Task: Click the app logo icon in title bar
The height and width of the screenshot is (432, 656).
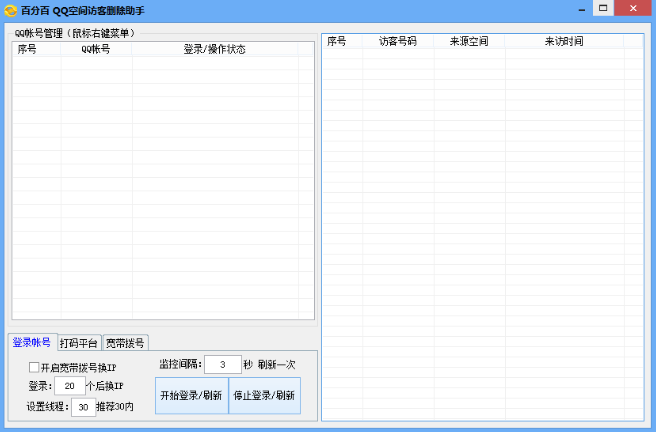Action: tap(10, 10)
